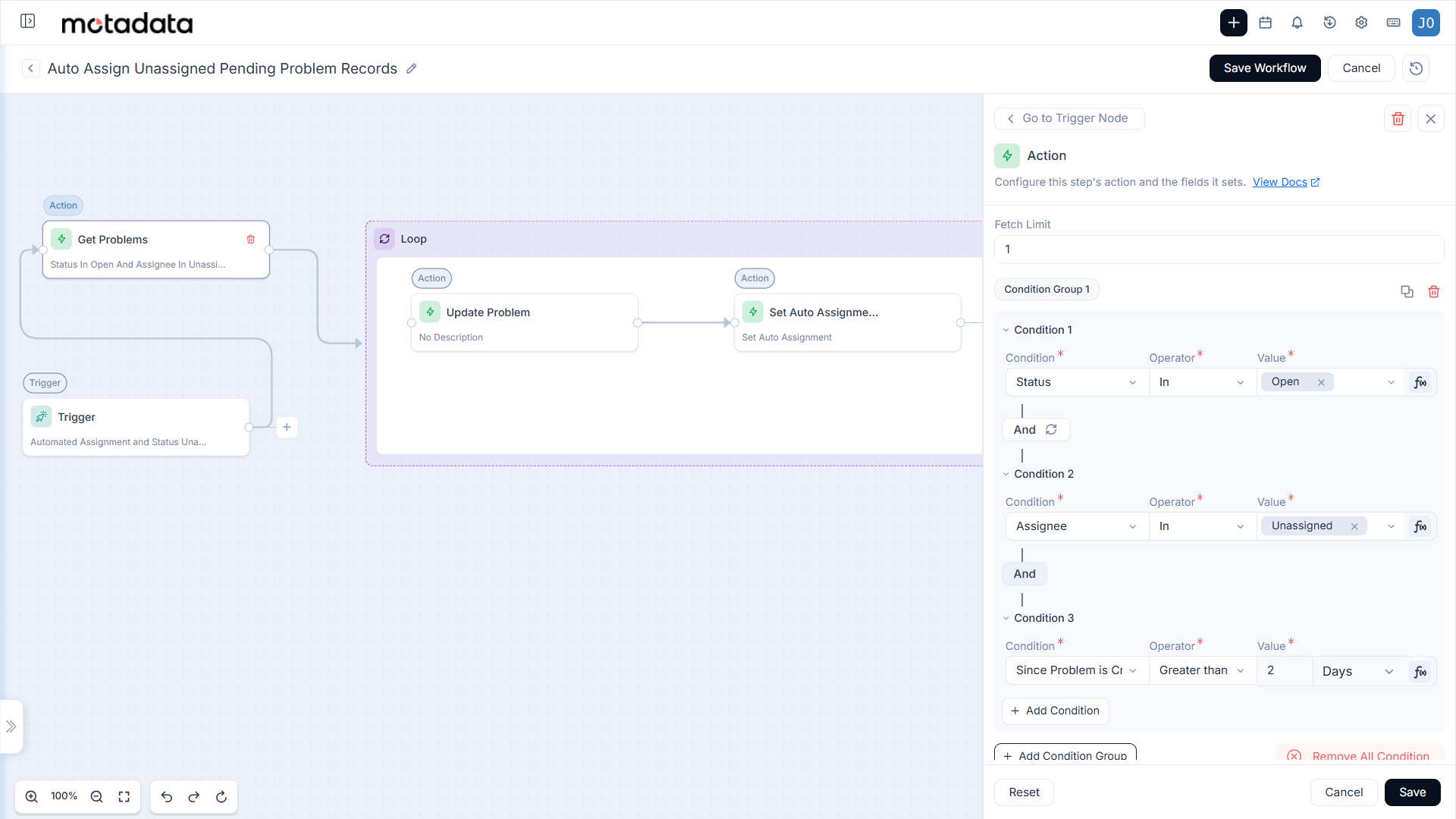Expand the collapsed left side drawer

(11, 726)
